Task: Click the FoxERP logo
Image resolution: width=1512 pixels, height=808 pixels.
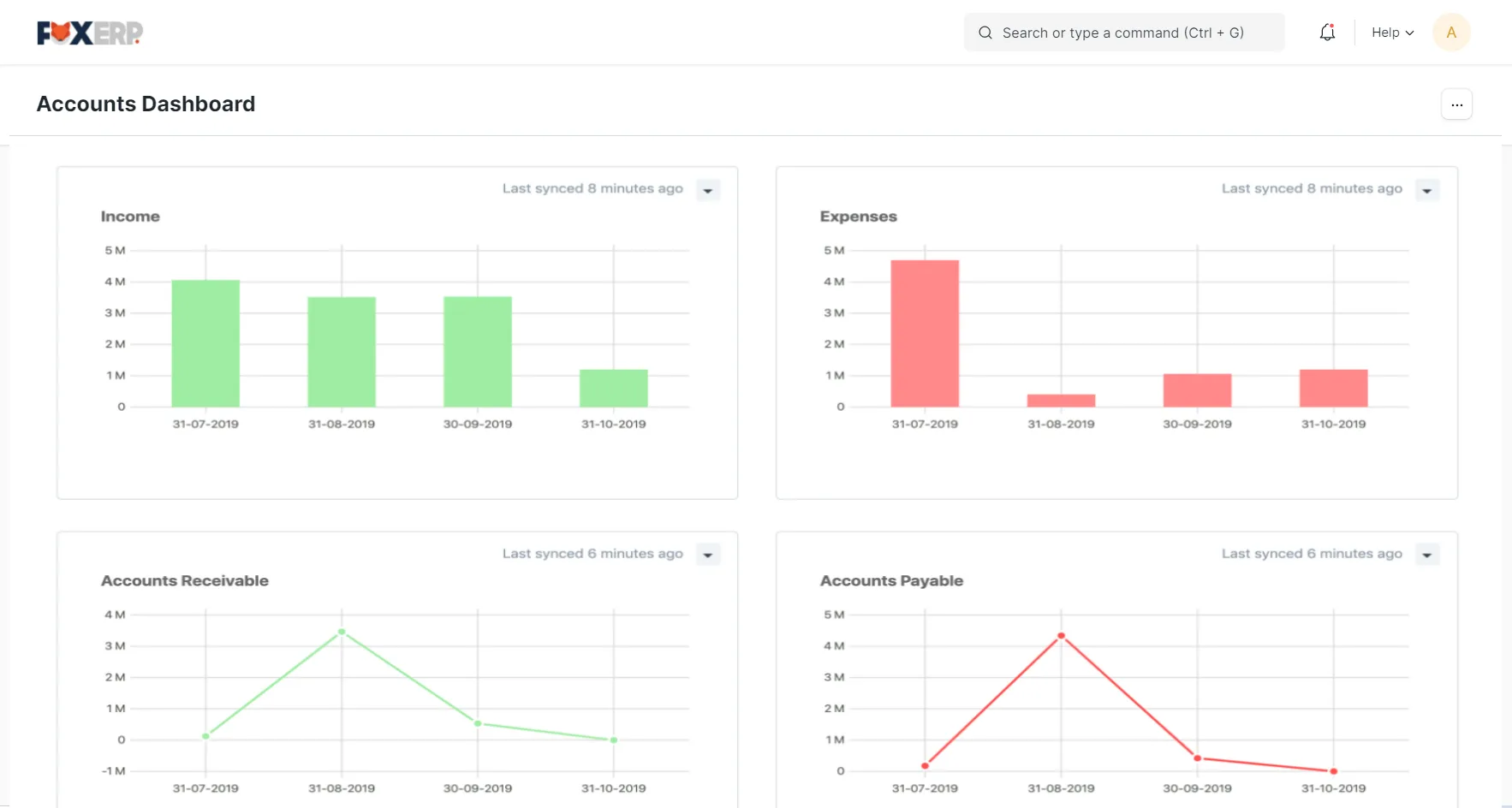Action: click(90, 33)
